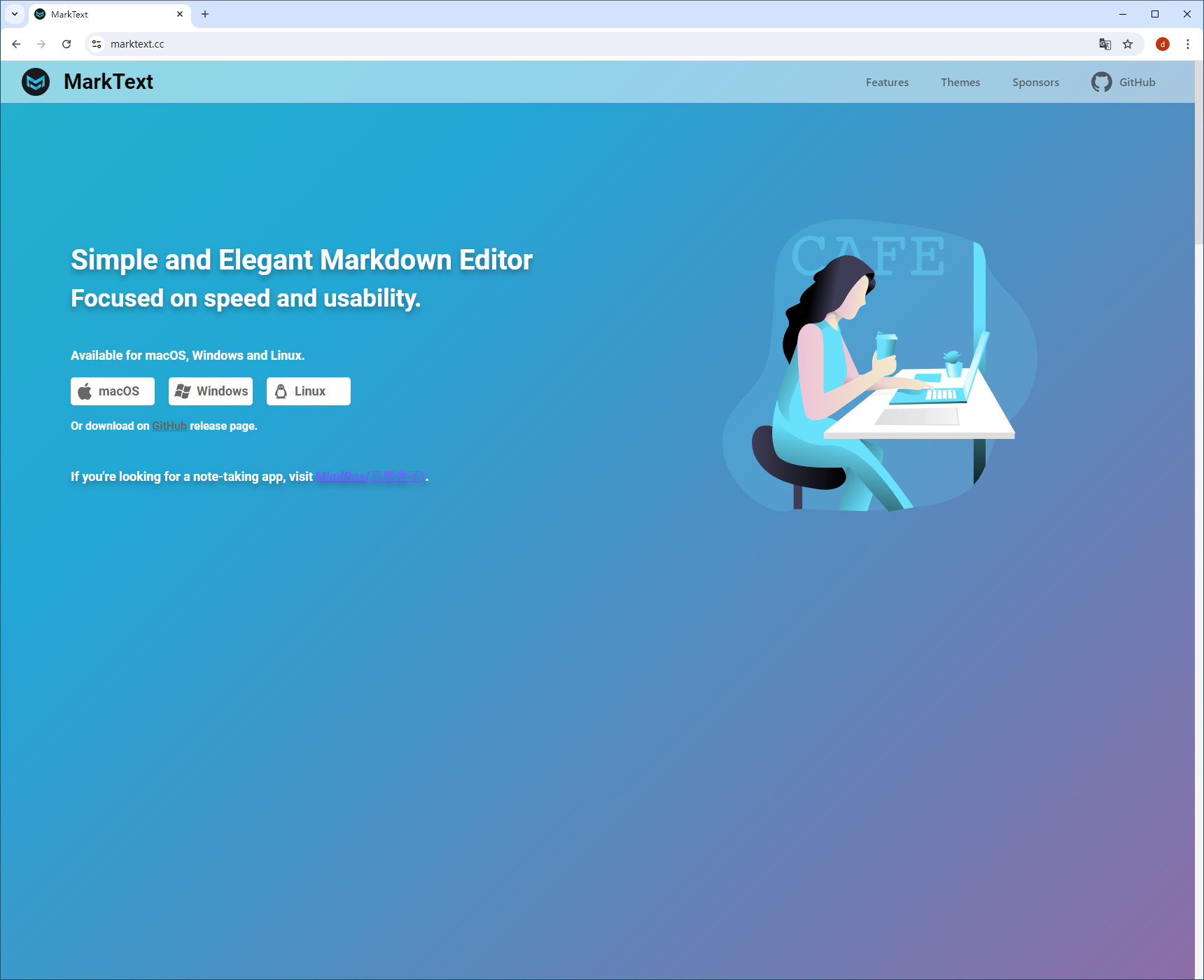Click the MarkText brand title text
The height and width of the screenshot is (980, 1204).
click(108, 82)
